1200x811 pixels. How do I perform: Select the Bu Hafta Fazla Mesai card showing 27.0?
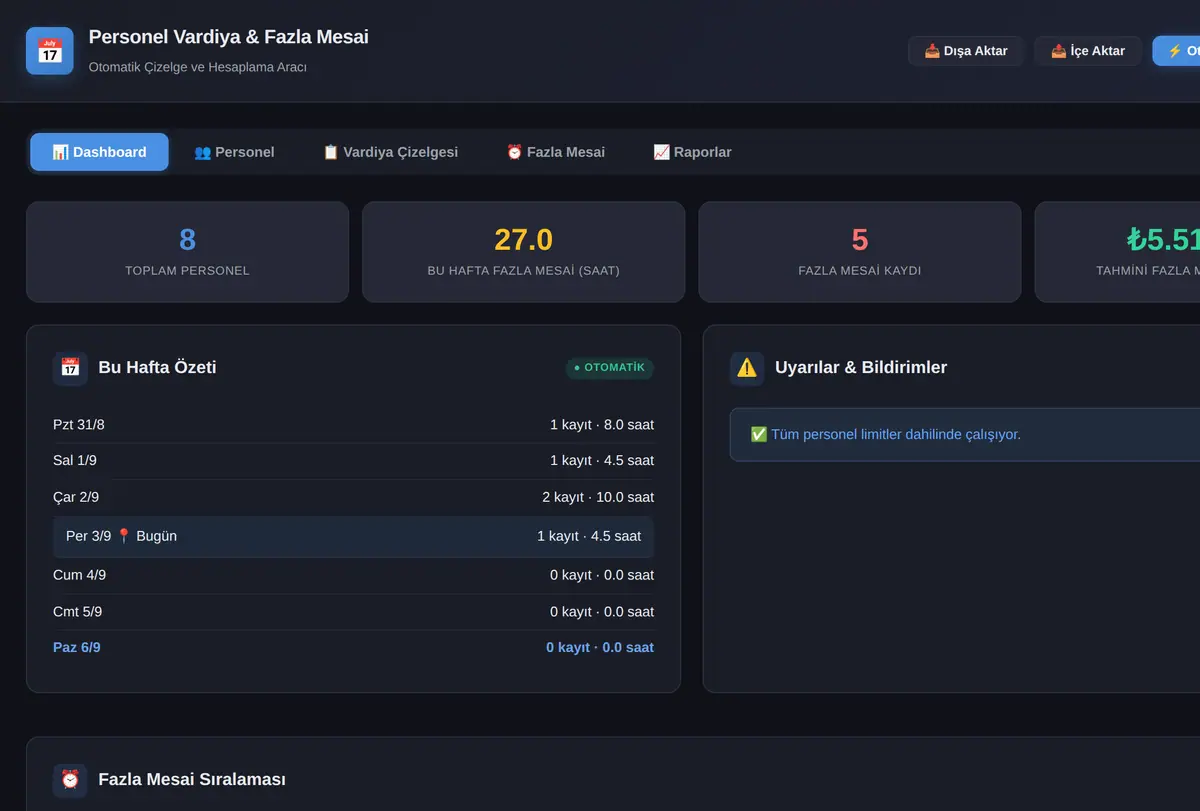coord(523,252)
